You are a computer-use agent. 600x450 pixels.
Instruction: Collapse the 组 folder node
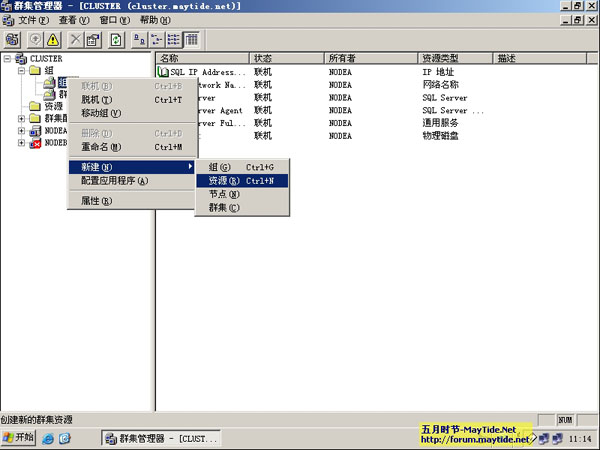click(x=22, y=71)
